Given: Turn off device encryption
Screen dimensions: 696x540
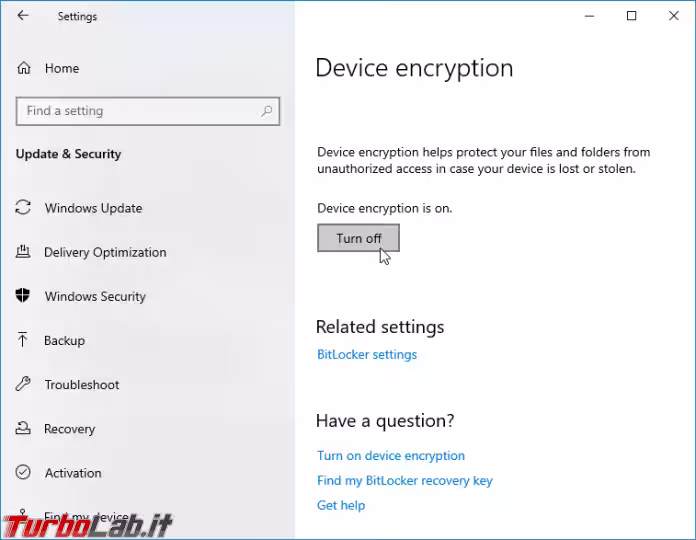Looking at the screenshot, I should tap(358, 238).
